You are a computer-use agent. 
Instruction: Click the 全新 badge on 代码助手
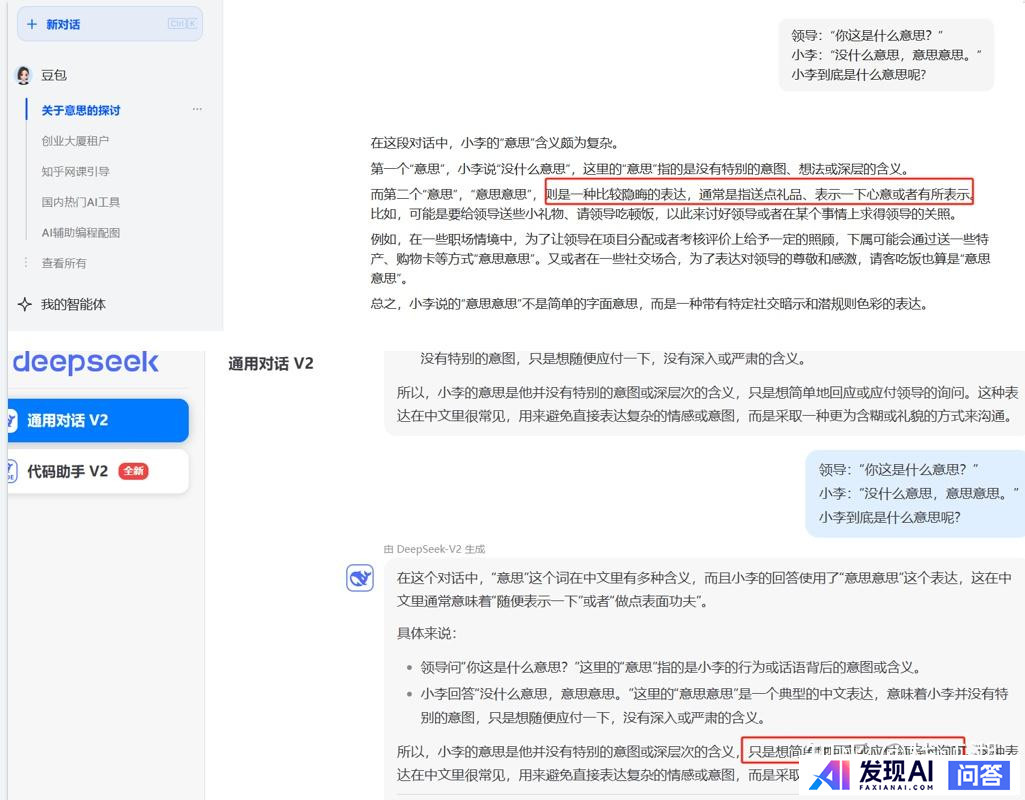coord(133,471)
